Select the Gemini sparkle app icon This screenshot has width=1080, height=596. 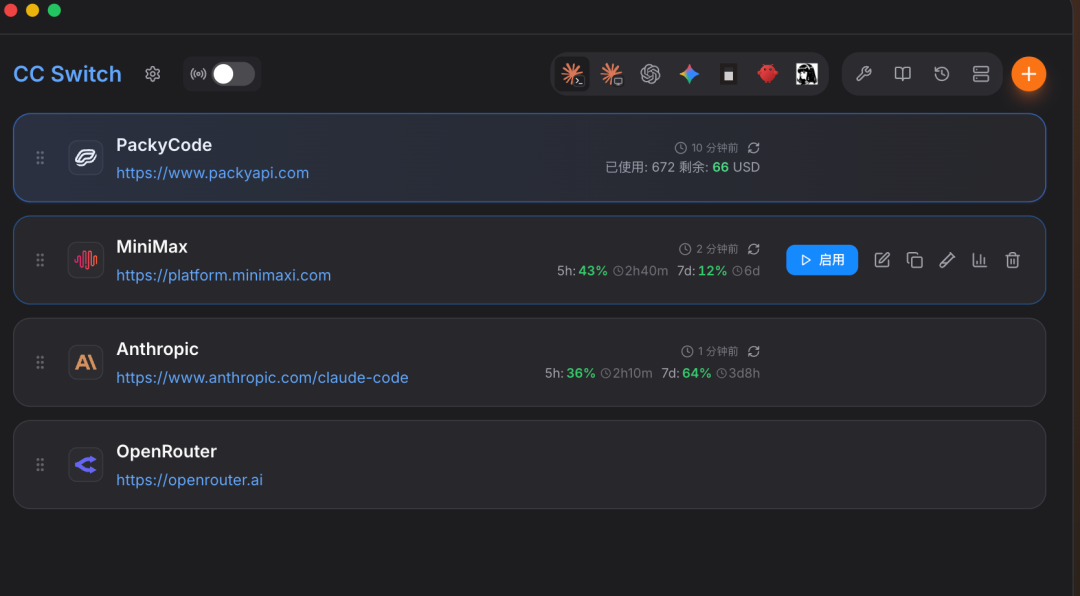[x=689, y=74]
